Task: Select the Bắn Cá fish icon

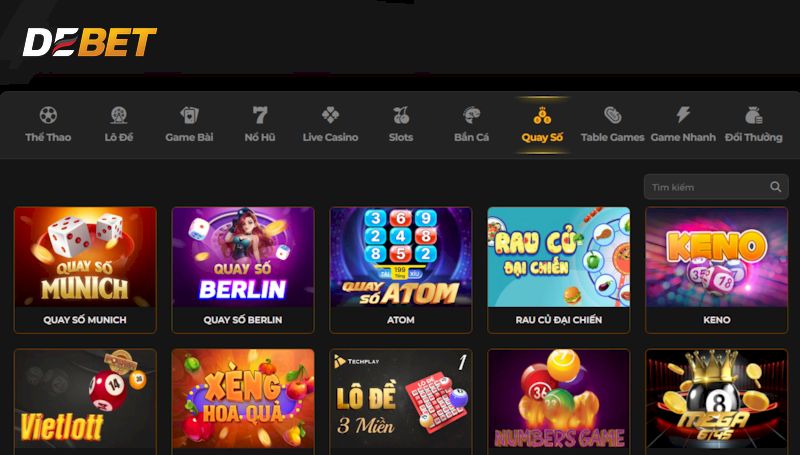Action: point(471,115)
